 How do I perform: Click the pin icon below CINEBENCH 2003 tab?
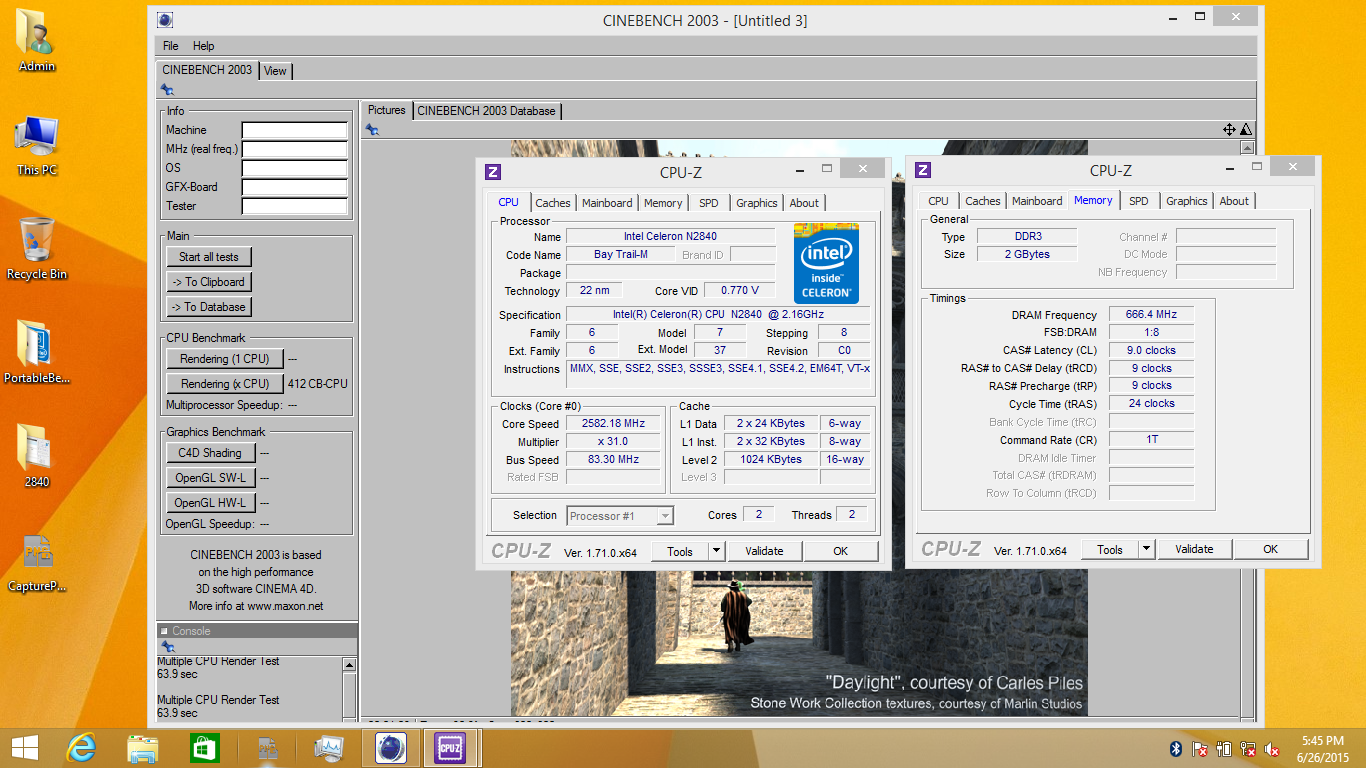pyautogui.click(x=167, y=90)
